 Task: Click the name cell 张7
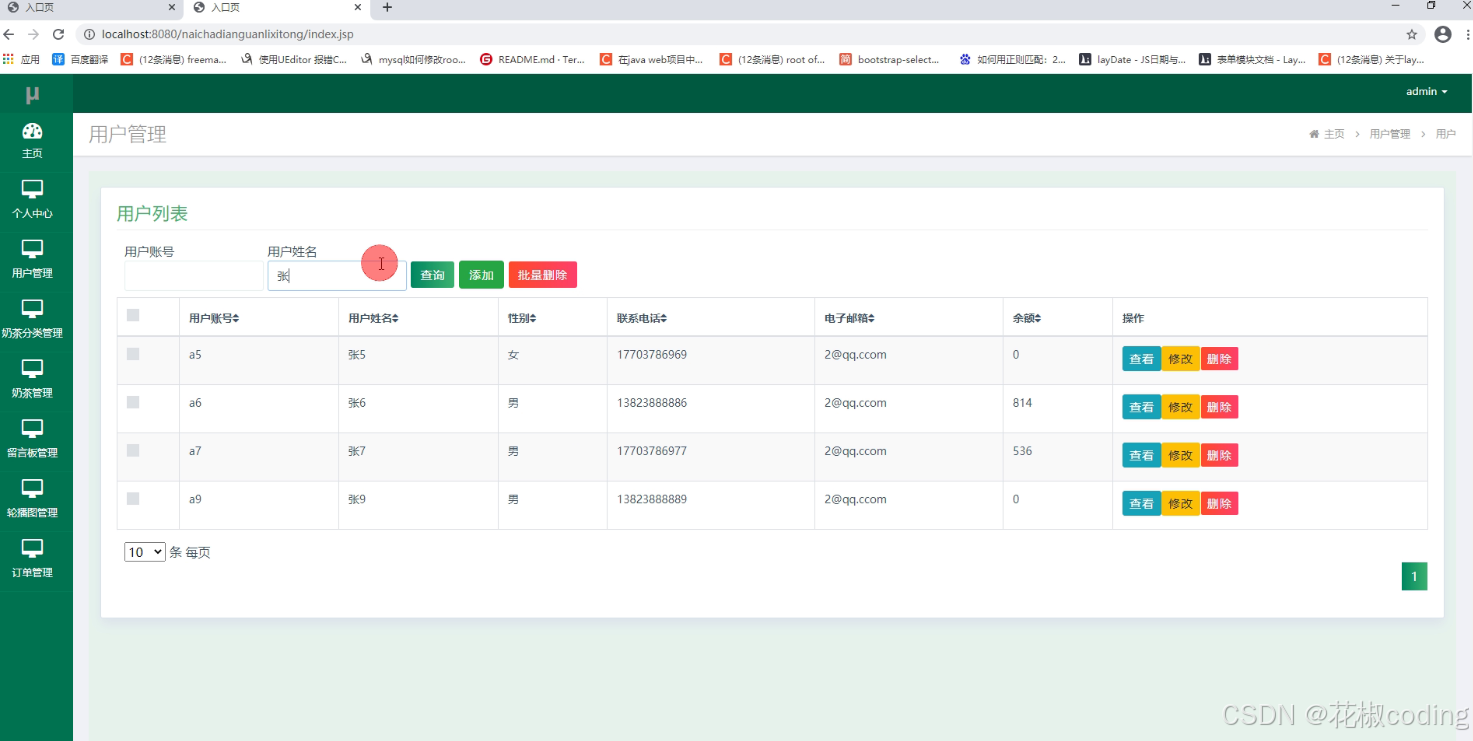[x=357, y=451]
